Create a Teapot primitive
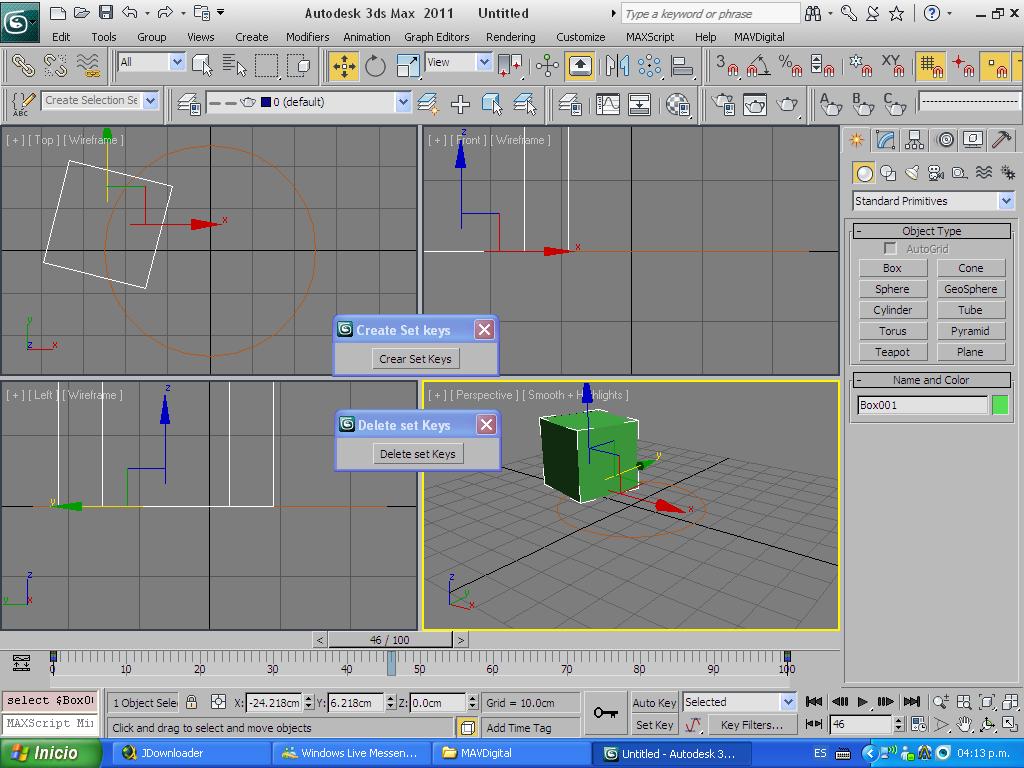The width and height of the screenshot is (1024, 768). click(x=892, y=352)
